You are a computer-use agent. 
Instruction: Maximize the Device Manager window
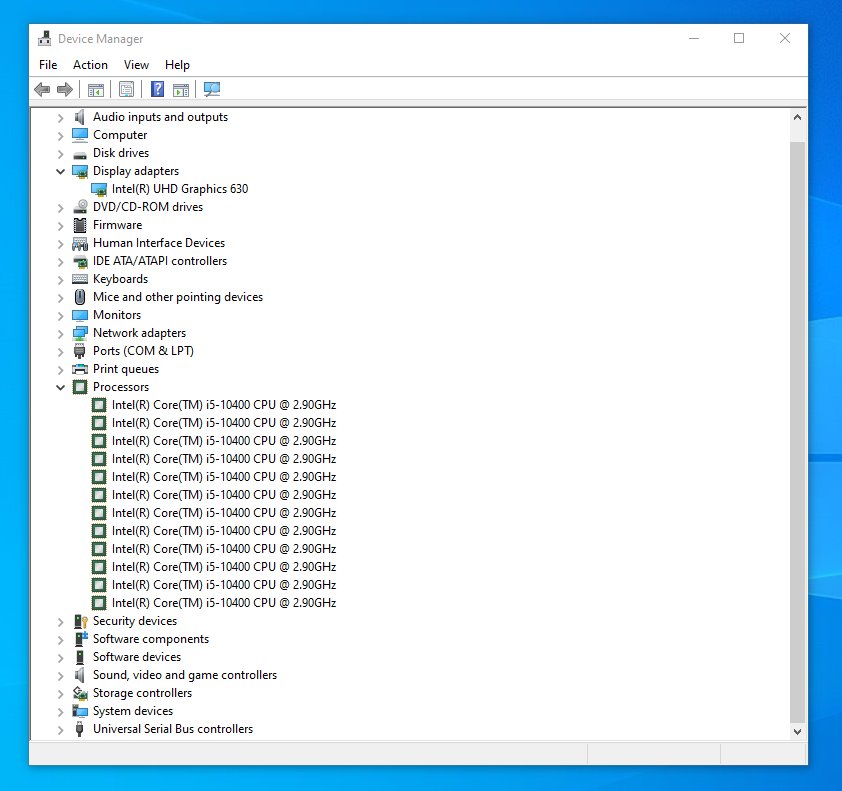739,38
